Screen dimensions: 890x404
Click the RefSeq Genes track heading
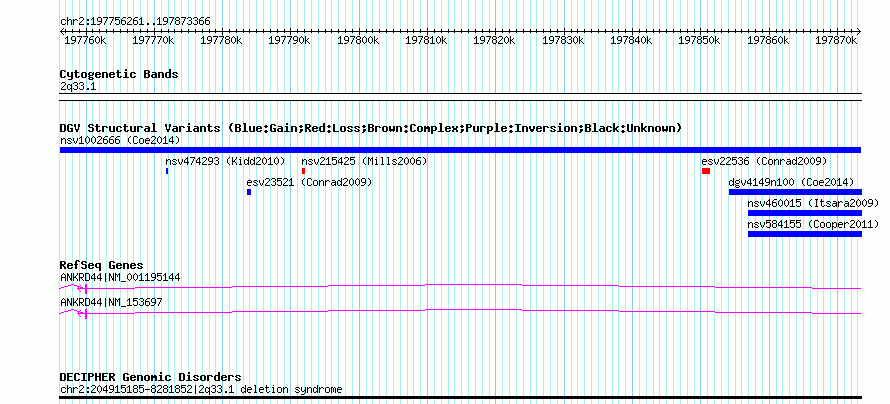pyautogui.click(x=102, y=265)
